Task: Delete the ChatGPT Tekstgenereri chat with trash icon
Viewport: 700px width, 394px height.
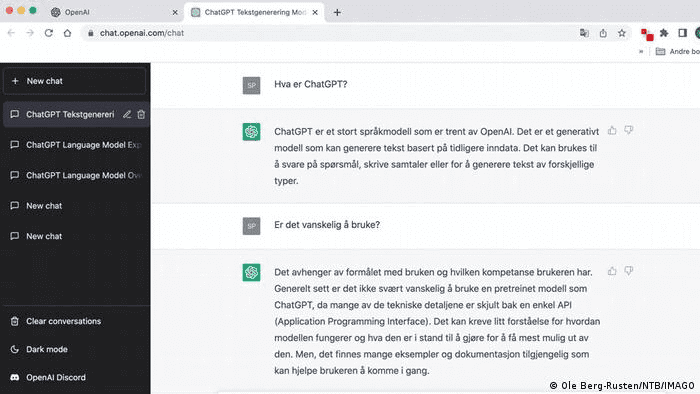Action: click(x=141, y=115)
